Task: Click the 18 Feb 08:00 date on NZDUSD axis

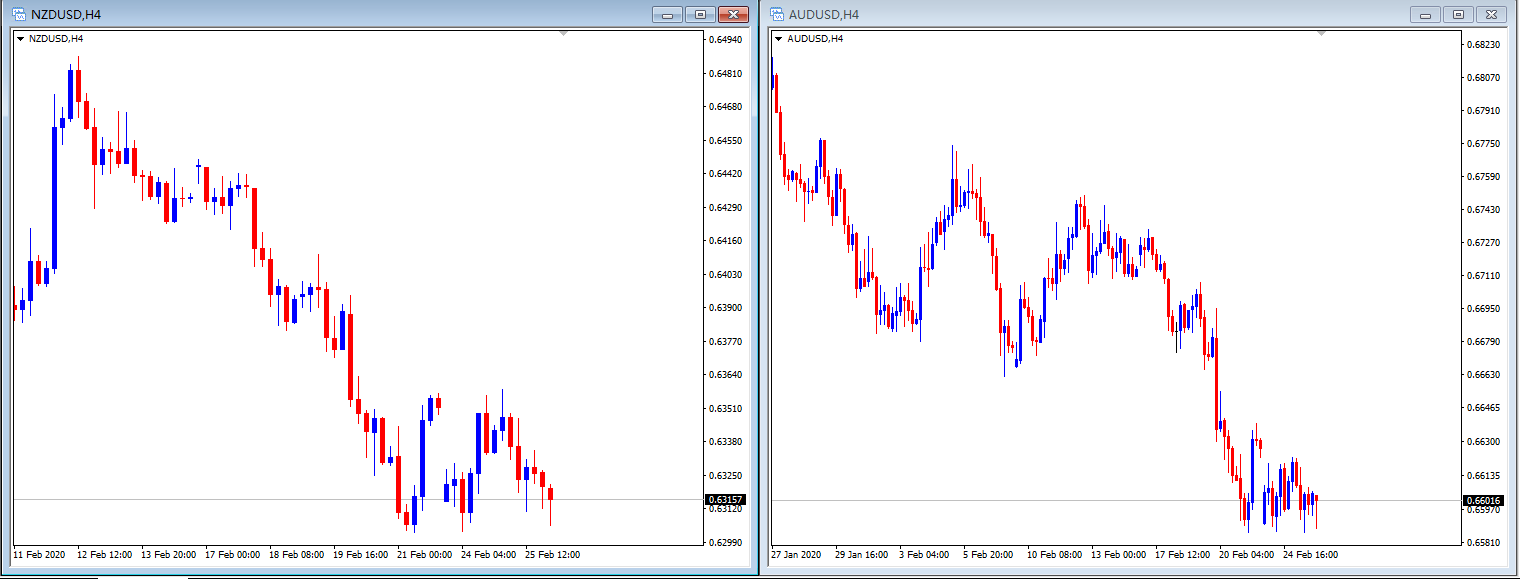Action: 297,555
